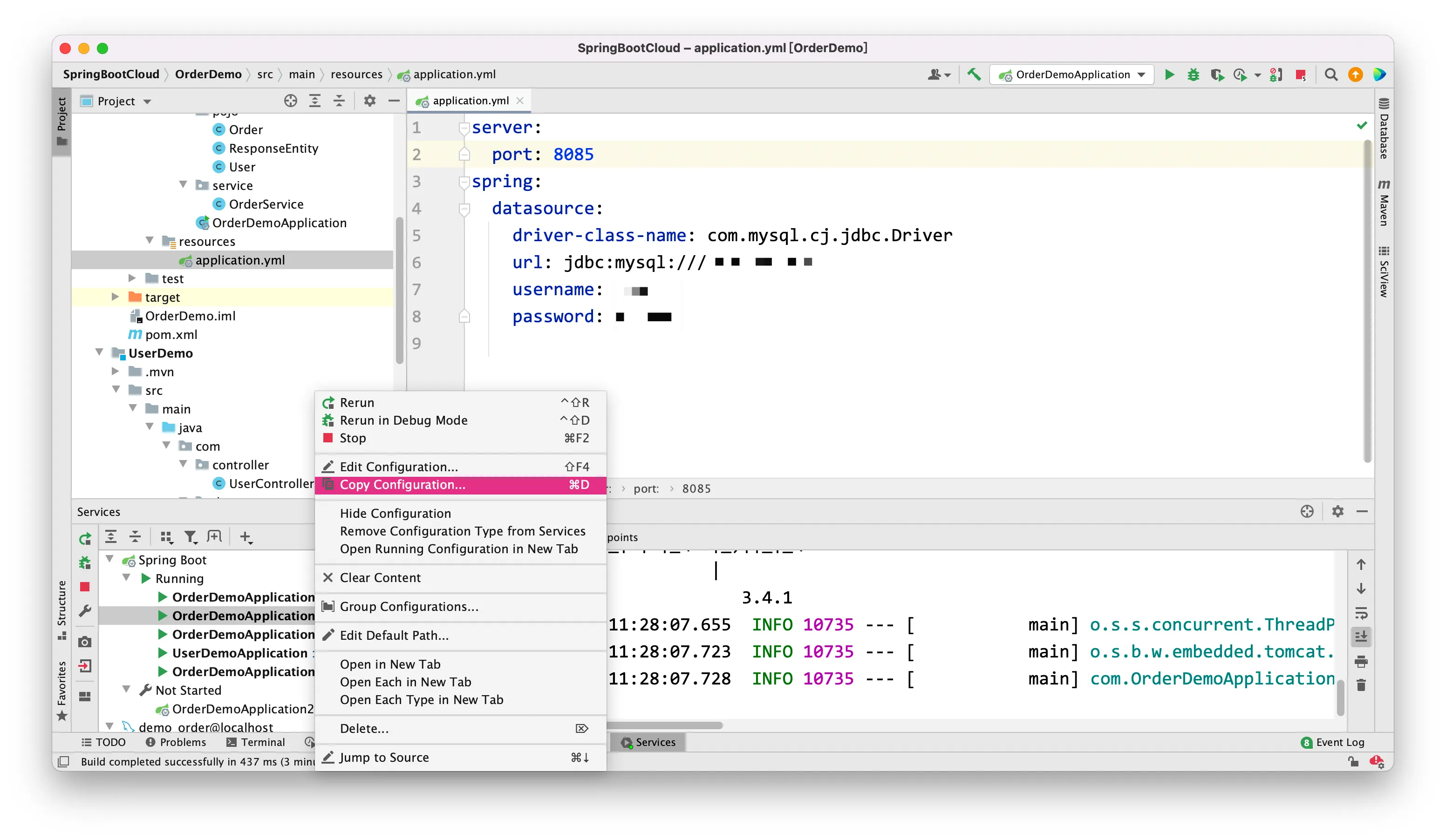Click the orange IDE update arrow icon

(x=1355, y=75)
